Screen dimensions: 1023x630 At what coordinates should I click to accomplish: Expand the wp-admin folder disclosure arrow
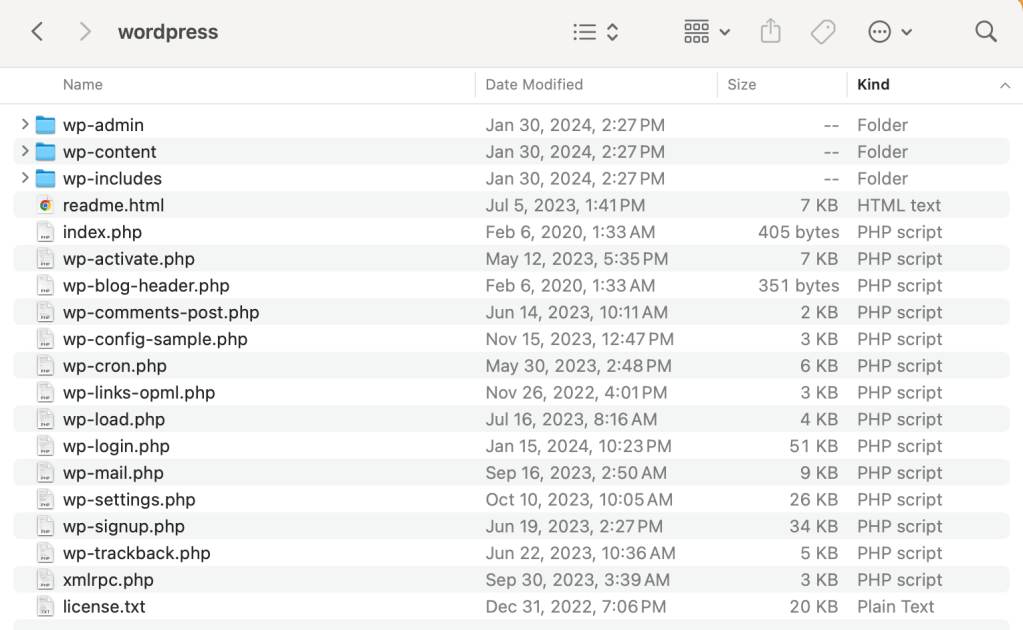[x=24, y=125]
